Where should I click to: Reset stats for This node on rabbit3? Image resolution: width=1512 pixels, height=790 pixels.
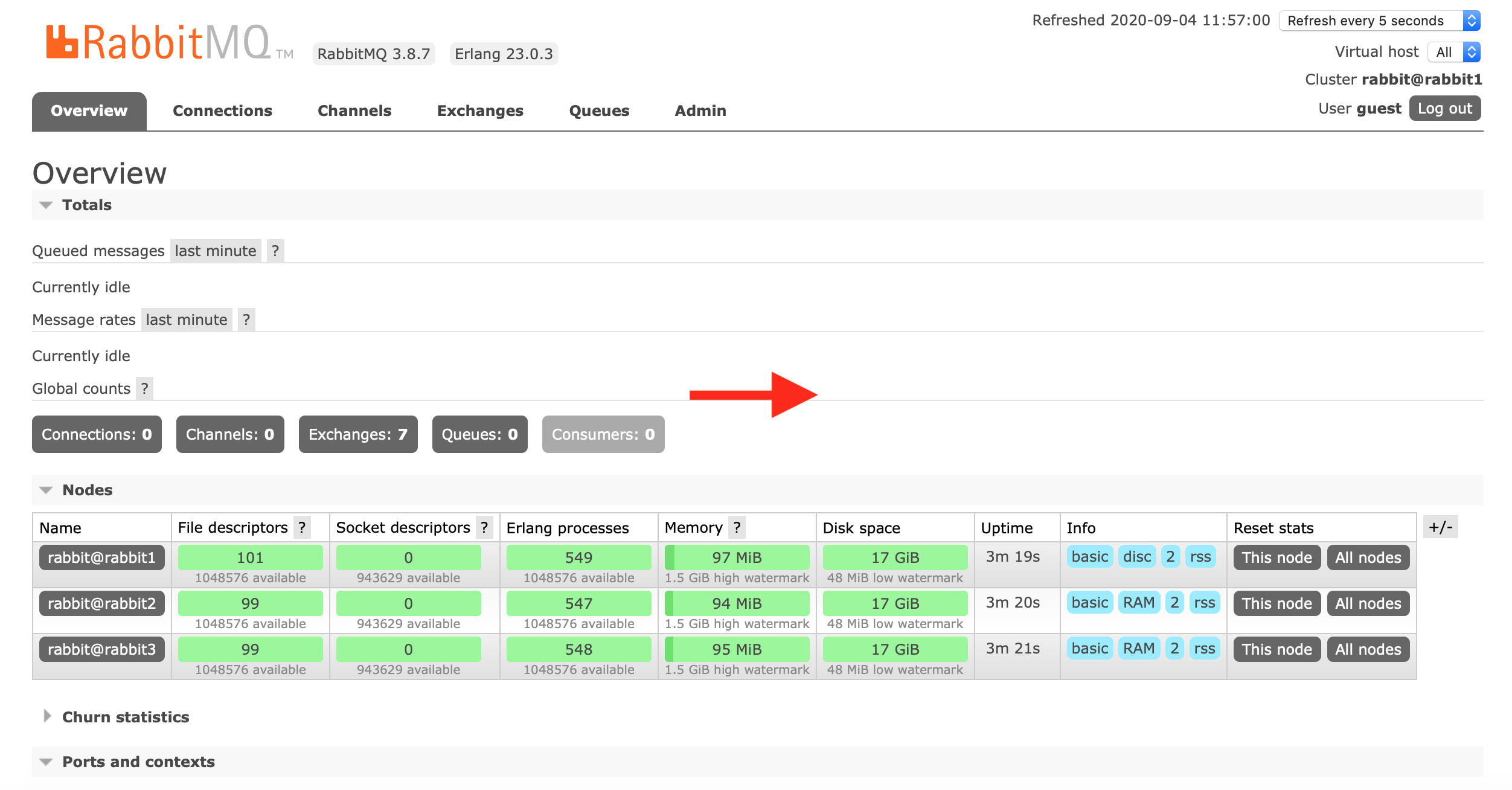pos(1277,649)
